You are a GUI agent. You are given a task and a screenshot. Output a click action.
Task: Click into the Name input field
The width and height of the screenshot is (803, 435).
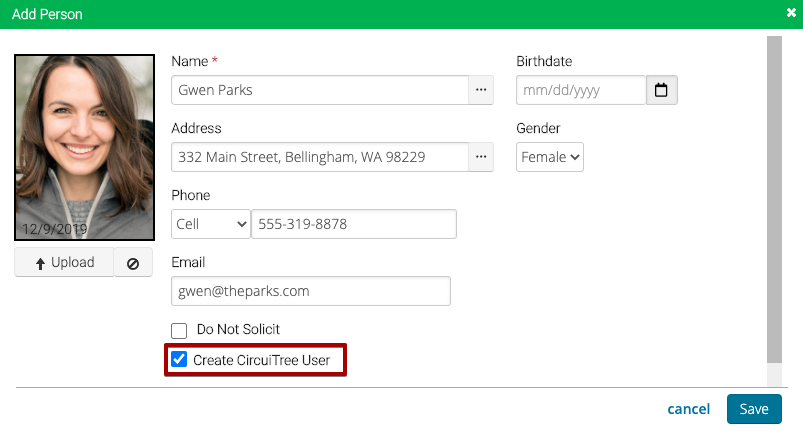click(320, 90)
